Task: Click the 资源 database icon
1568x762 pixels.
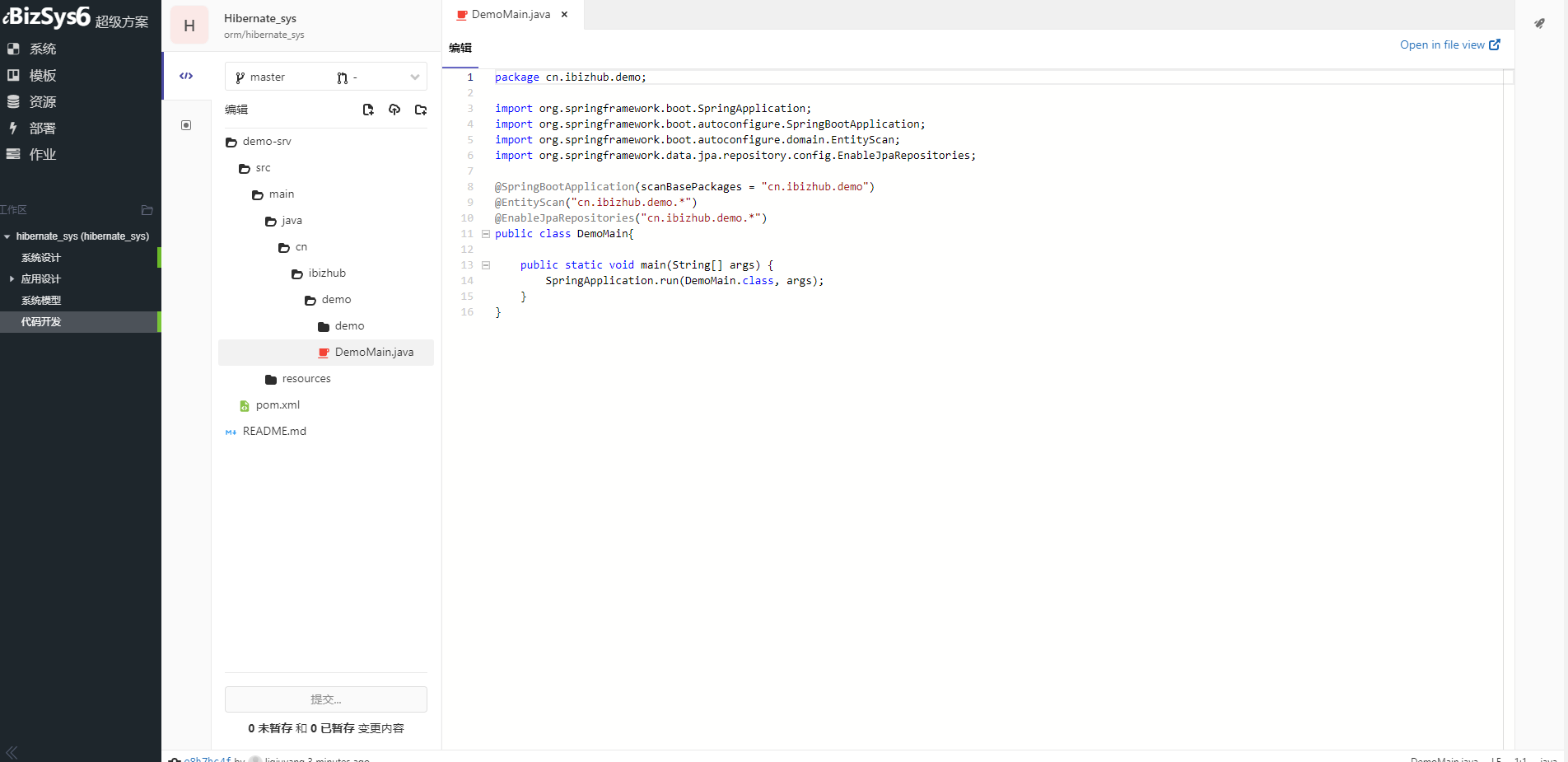Action: pyautogui.click(x=13, y=101)
